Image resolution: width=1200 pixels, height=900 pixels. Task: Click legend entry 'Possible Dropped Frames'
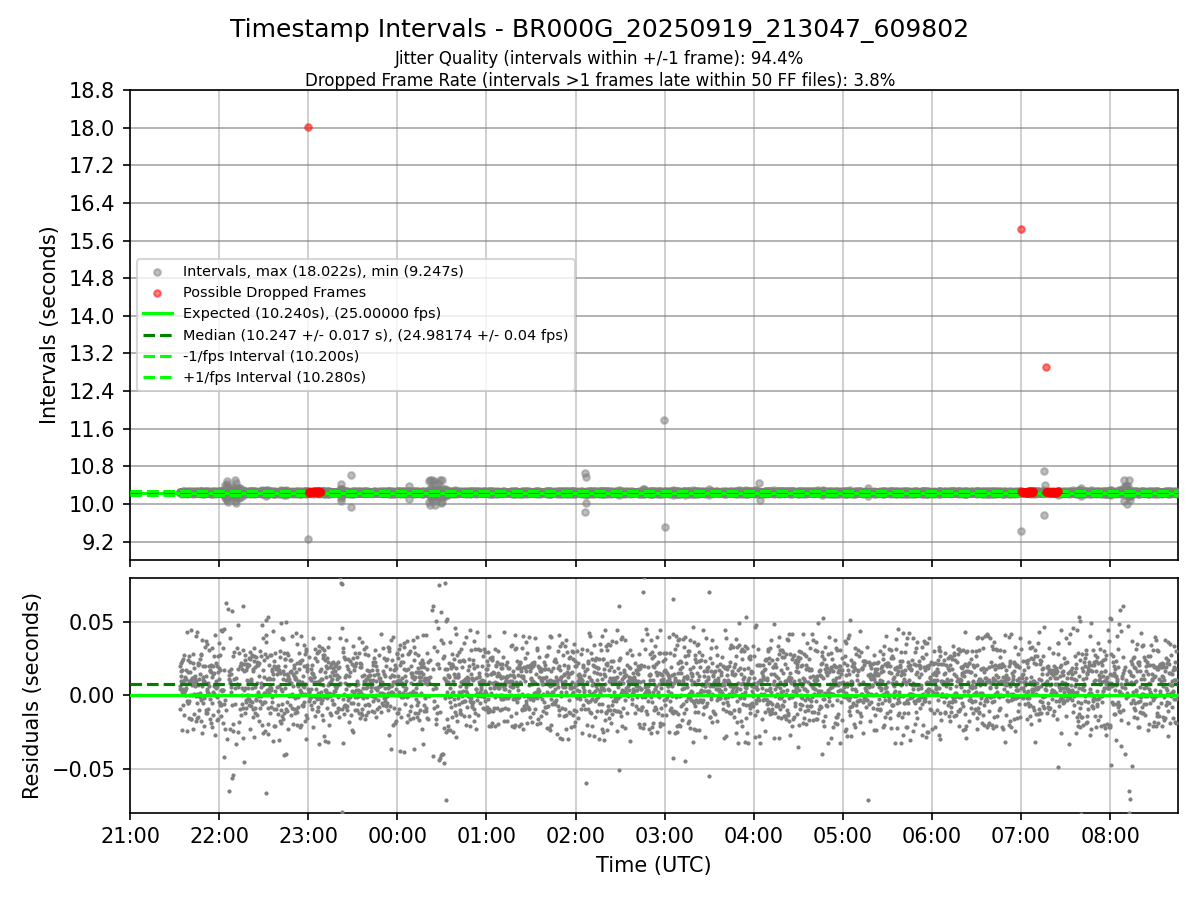tap(274, 292)
